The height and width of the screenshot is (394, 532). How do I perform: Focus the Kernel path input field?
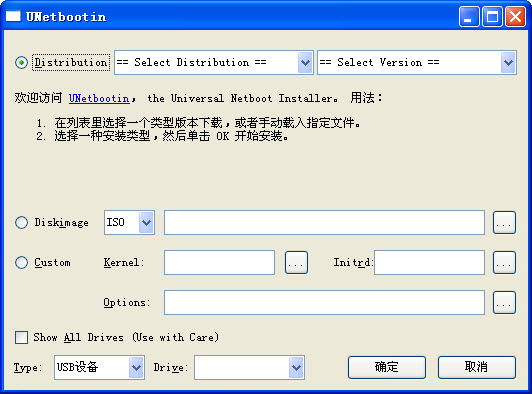pos(220,262)
